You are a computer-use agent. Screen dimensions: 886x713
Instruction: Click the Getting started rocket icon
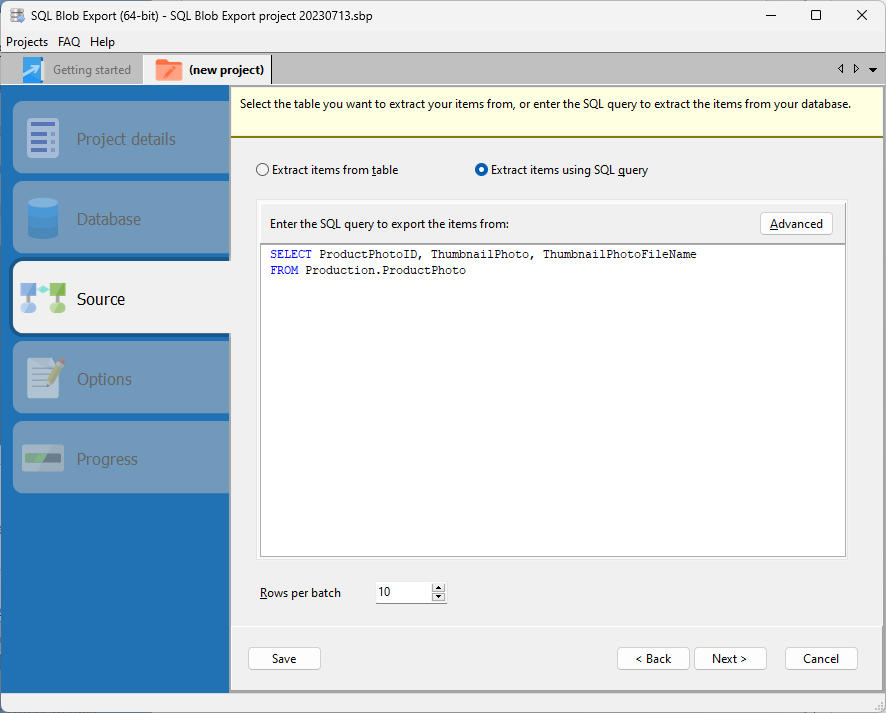33,69
